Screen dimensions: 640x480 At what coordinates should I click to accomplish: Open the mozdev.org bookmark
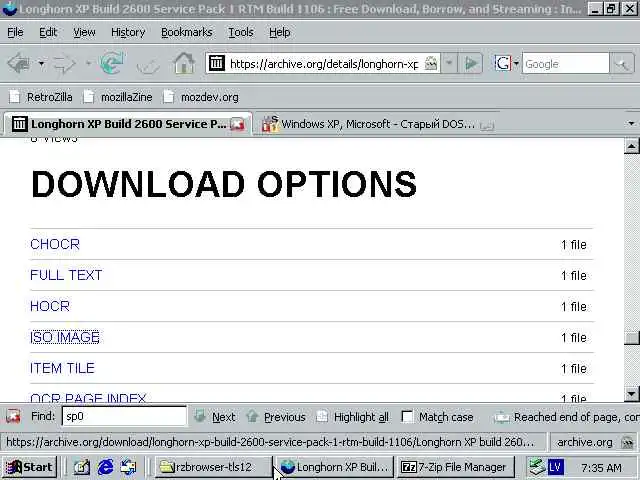click(x=200, y=97)
